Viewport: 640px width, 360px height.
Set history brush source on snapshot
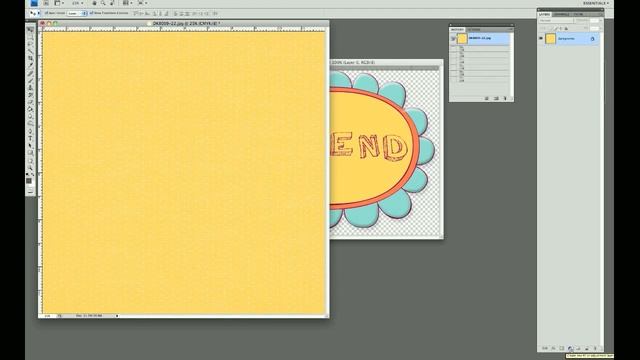pos(453,38)
